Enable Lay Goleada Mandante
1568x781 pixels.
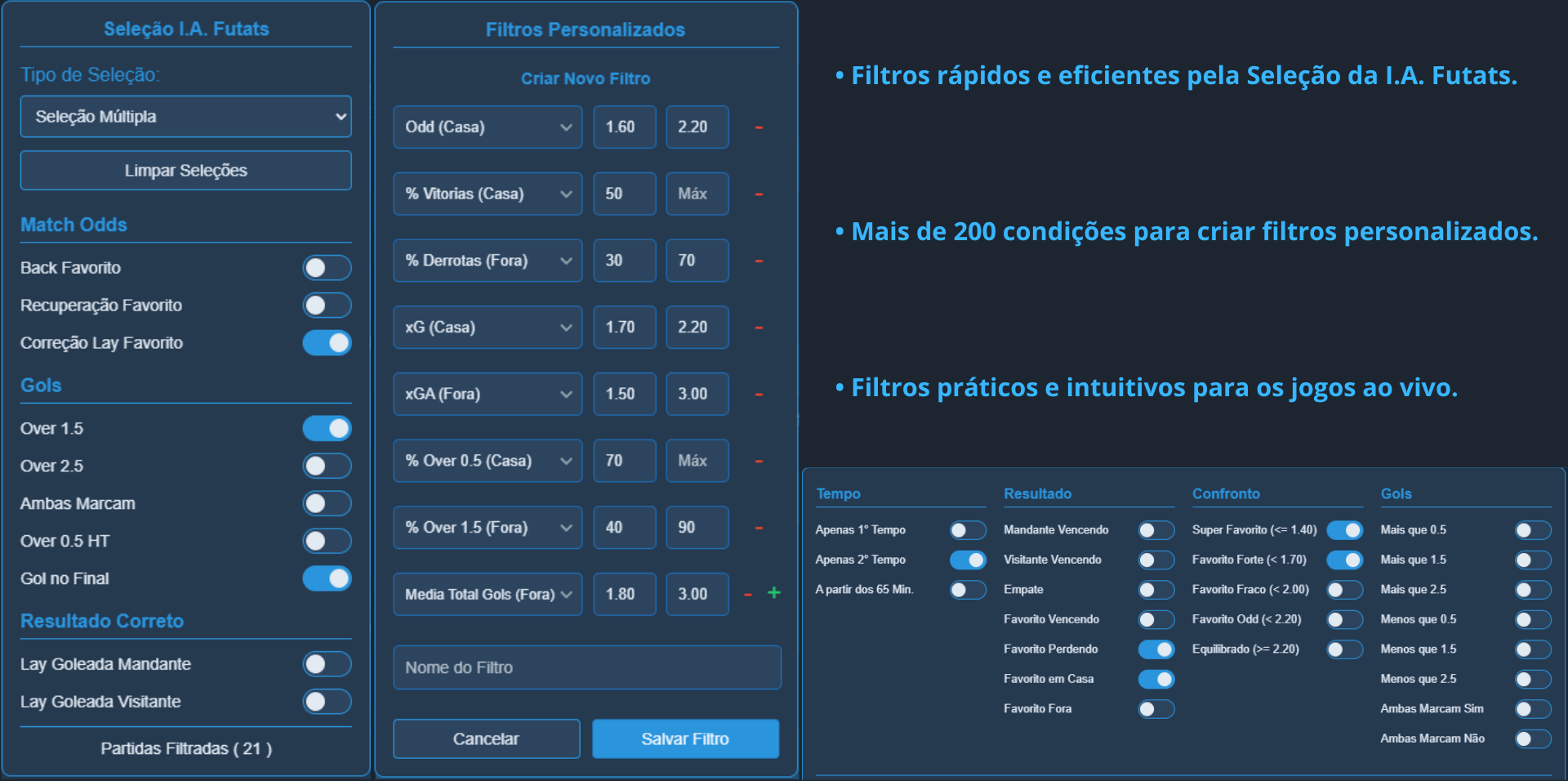click(x=327, y=664)
